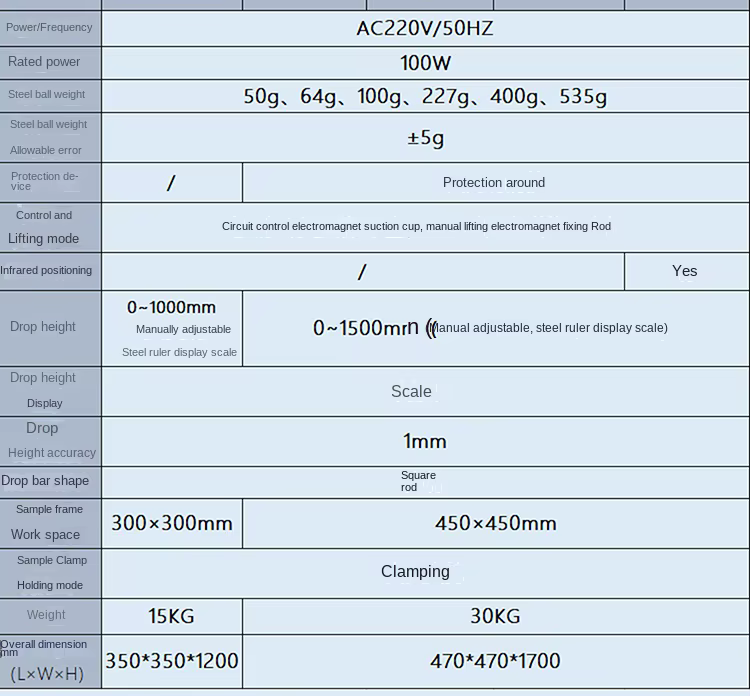
Task: Click the 'Clamping' holding mode value
Action: [x=415, y=572]
